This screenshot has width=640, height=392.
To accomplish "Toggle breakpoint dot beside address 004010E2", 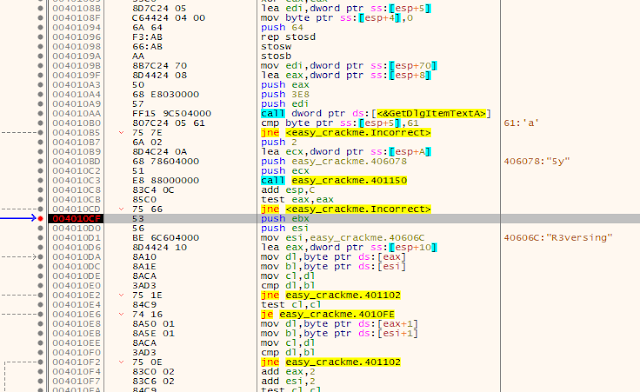I will coord(40,295).
